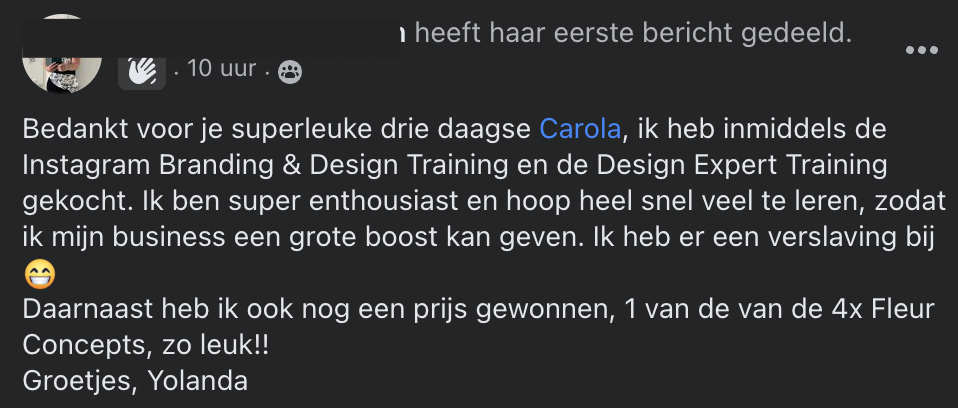Click the group audience icon beside timestamp

(x=290, y=71)
